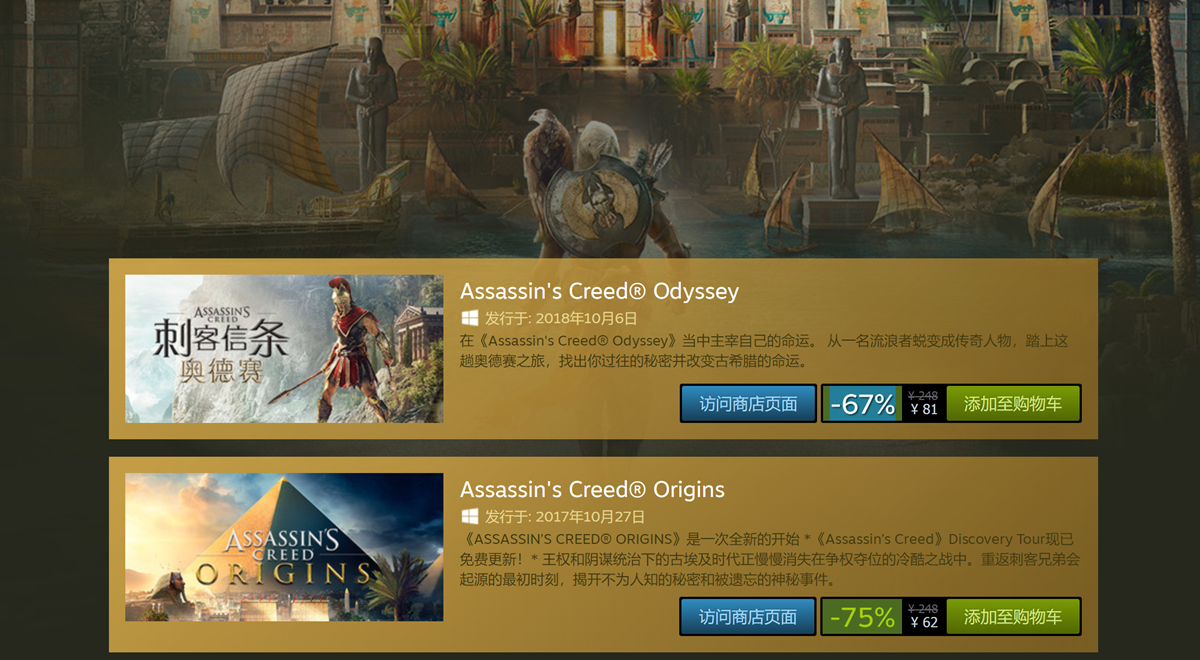Click the Windows platform icon under Origins title
This screenshot has height=660, width=1200.
coord(469,517)
